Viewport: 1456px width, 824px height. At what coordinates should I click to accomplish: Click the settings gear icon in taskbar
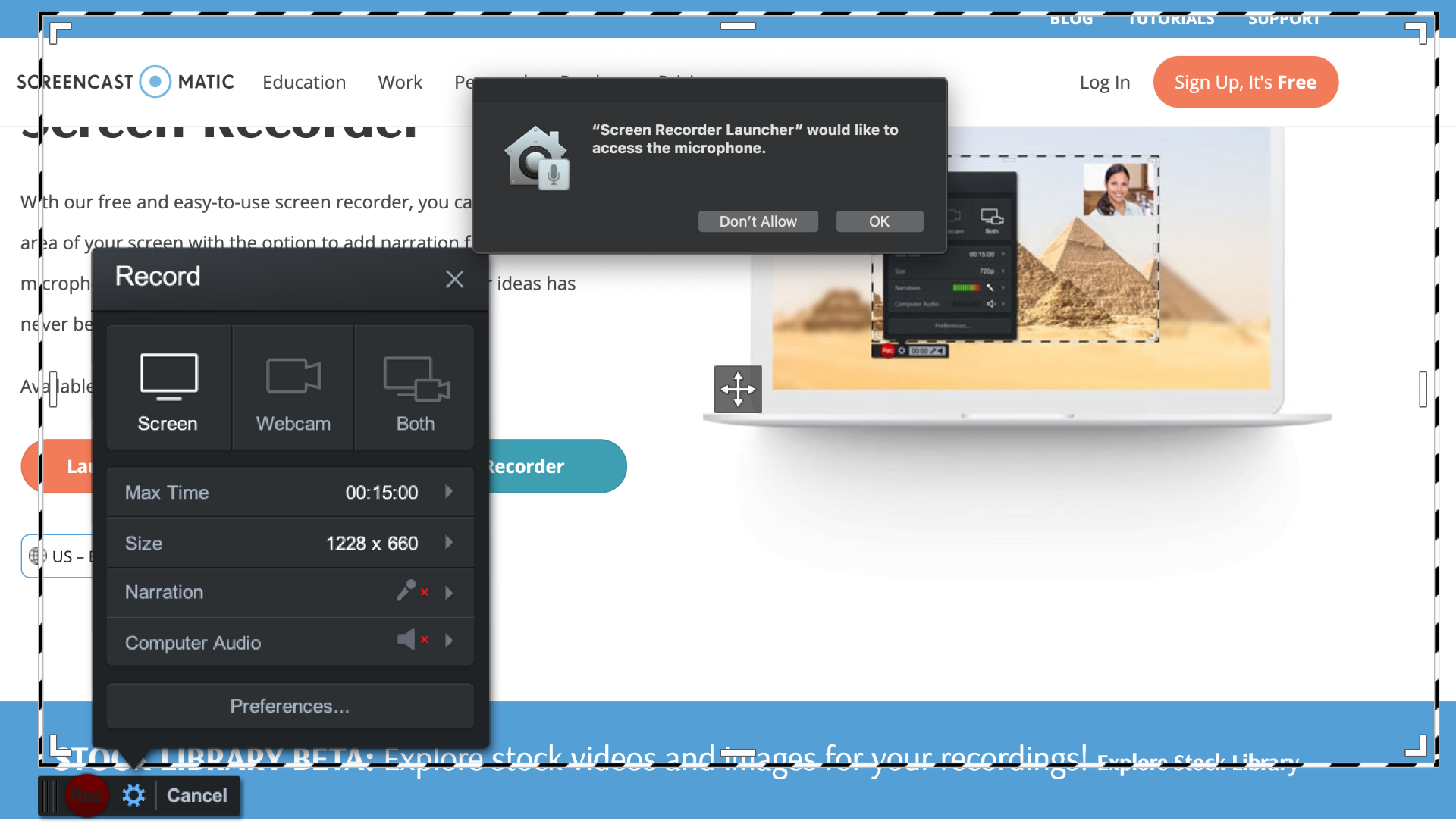coord(134,795)
